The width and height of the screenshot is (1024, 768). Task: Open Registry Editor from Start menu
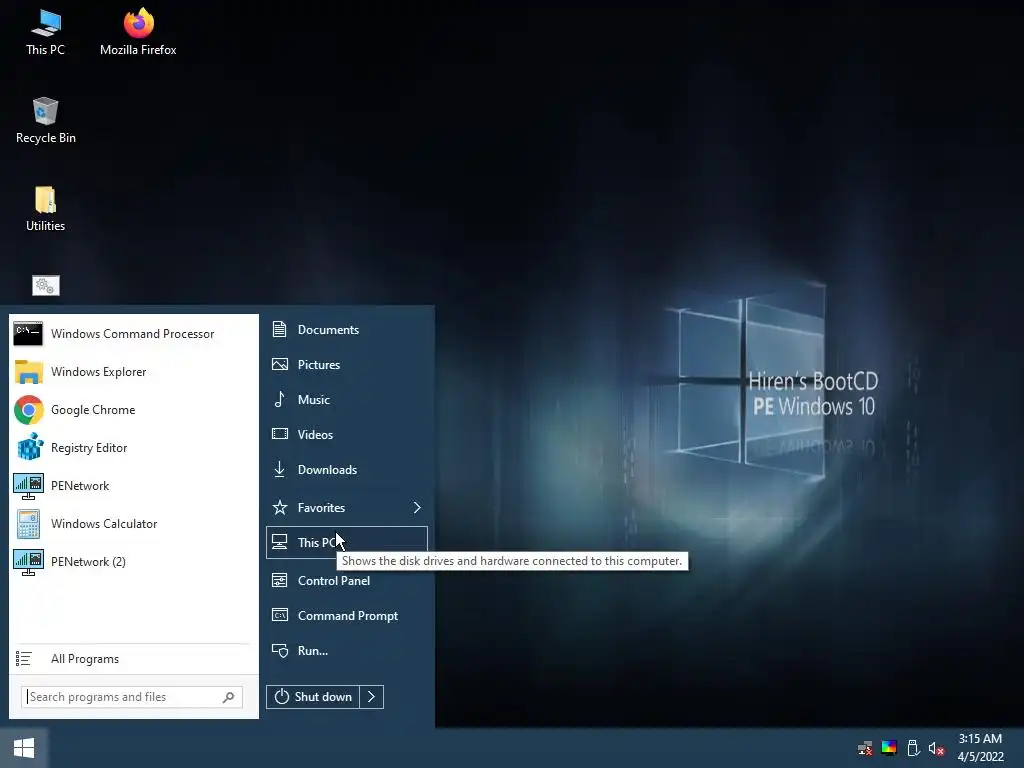tap(134, 447)
